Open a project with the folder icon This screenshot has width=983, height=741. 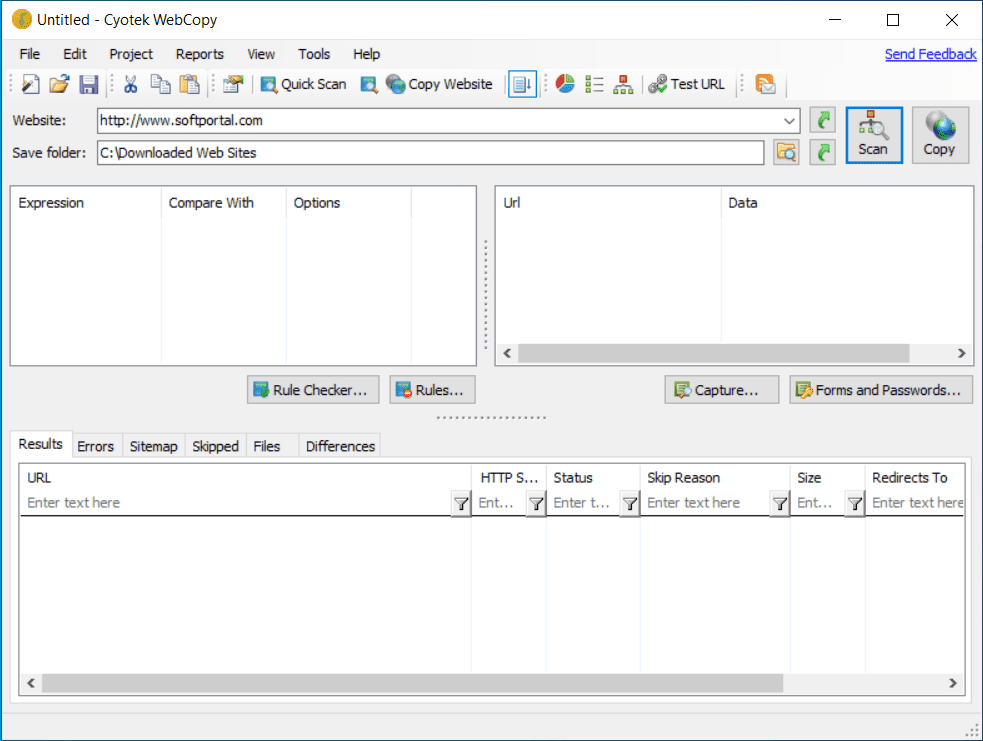tap(60, 85)
